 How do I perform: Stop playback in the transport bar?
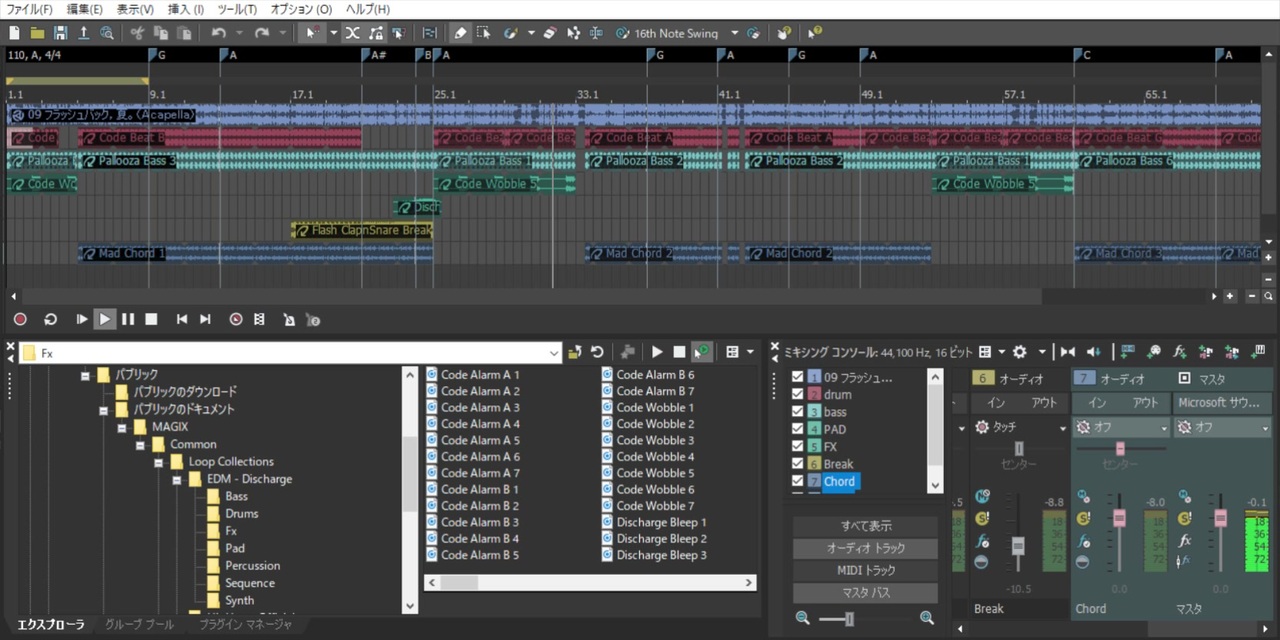coord(151,319)
